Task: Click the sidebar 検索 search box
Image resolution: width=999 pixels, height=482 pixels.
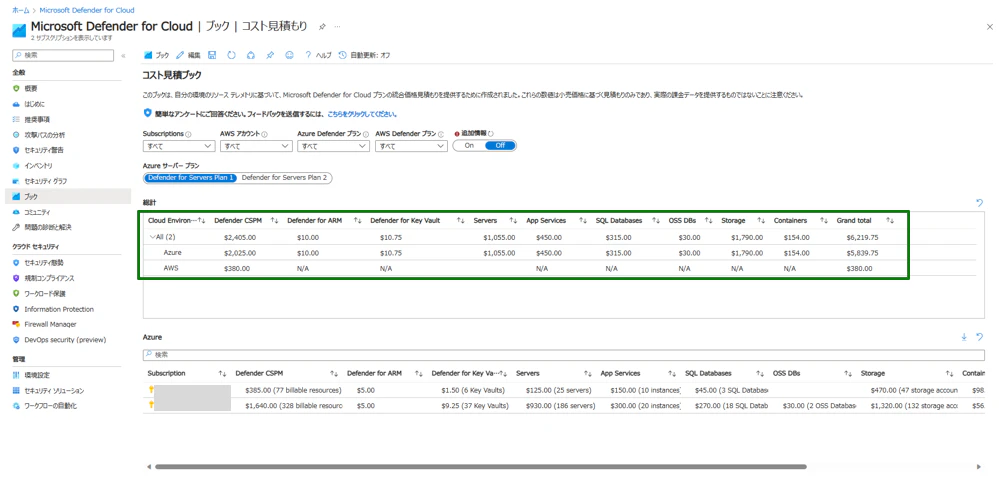Action: pyautogui.click(x=63, y=55)
